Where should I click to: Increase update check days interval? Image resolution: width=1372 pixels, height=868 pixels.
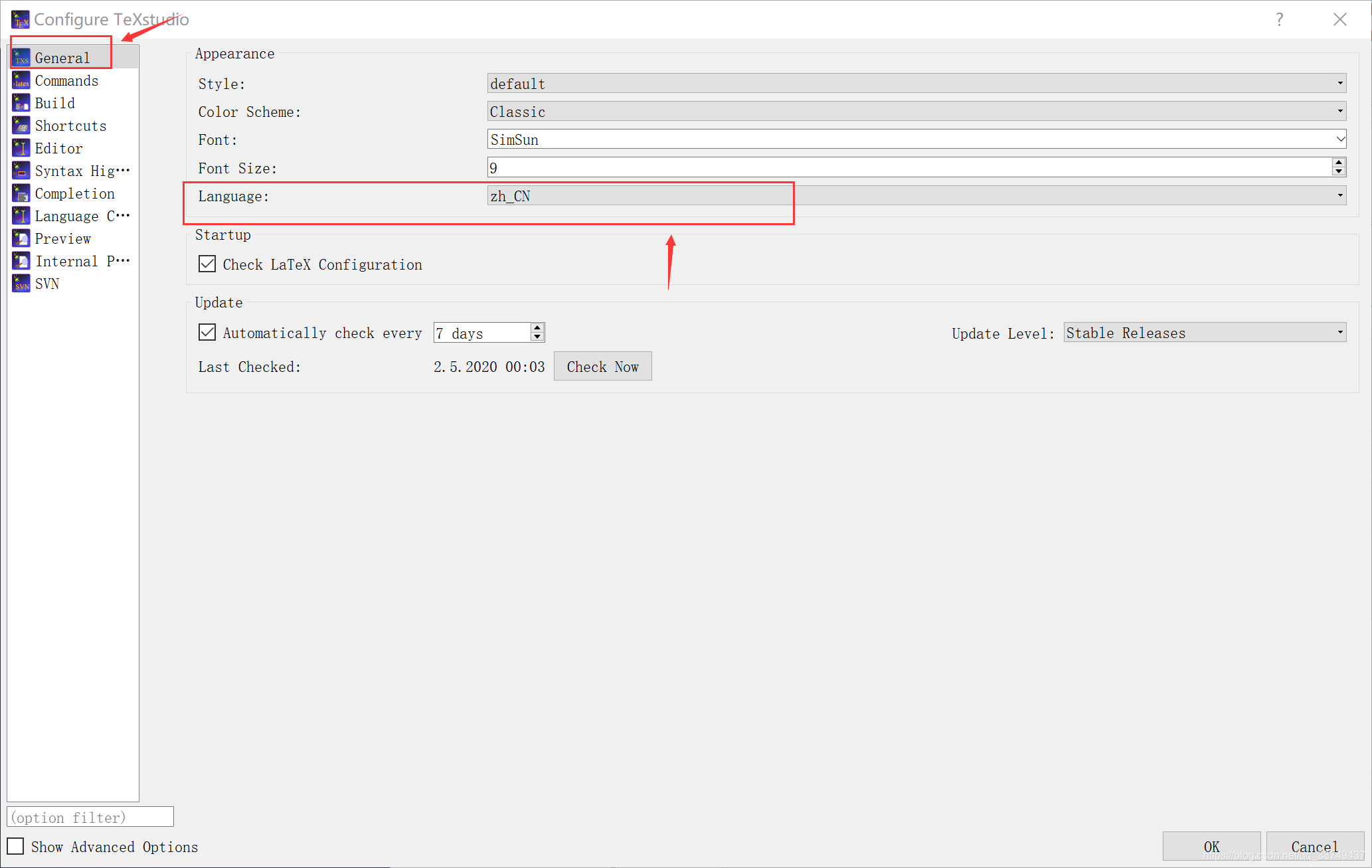point(537,327)
